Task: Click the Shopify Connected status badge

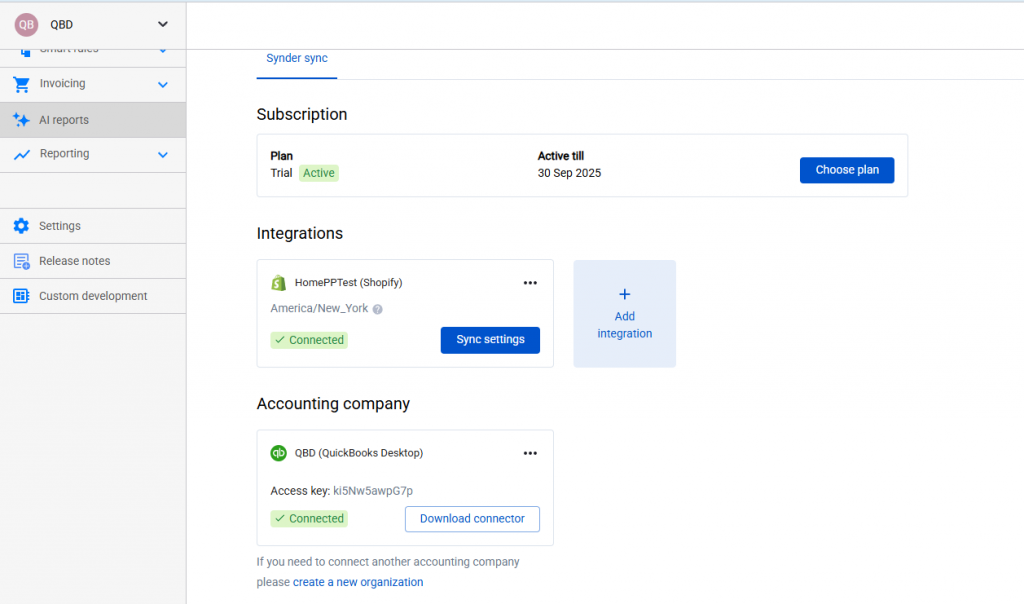Action: click(309, 340)
